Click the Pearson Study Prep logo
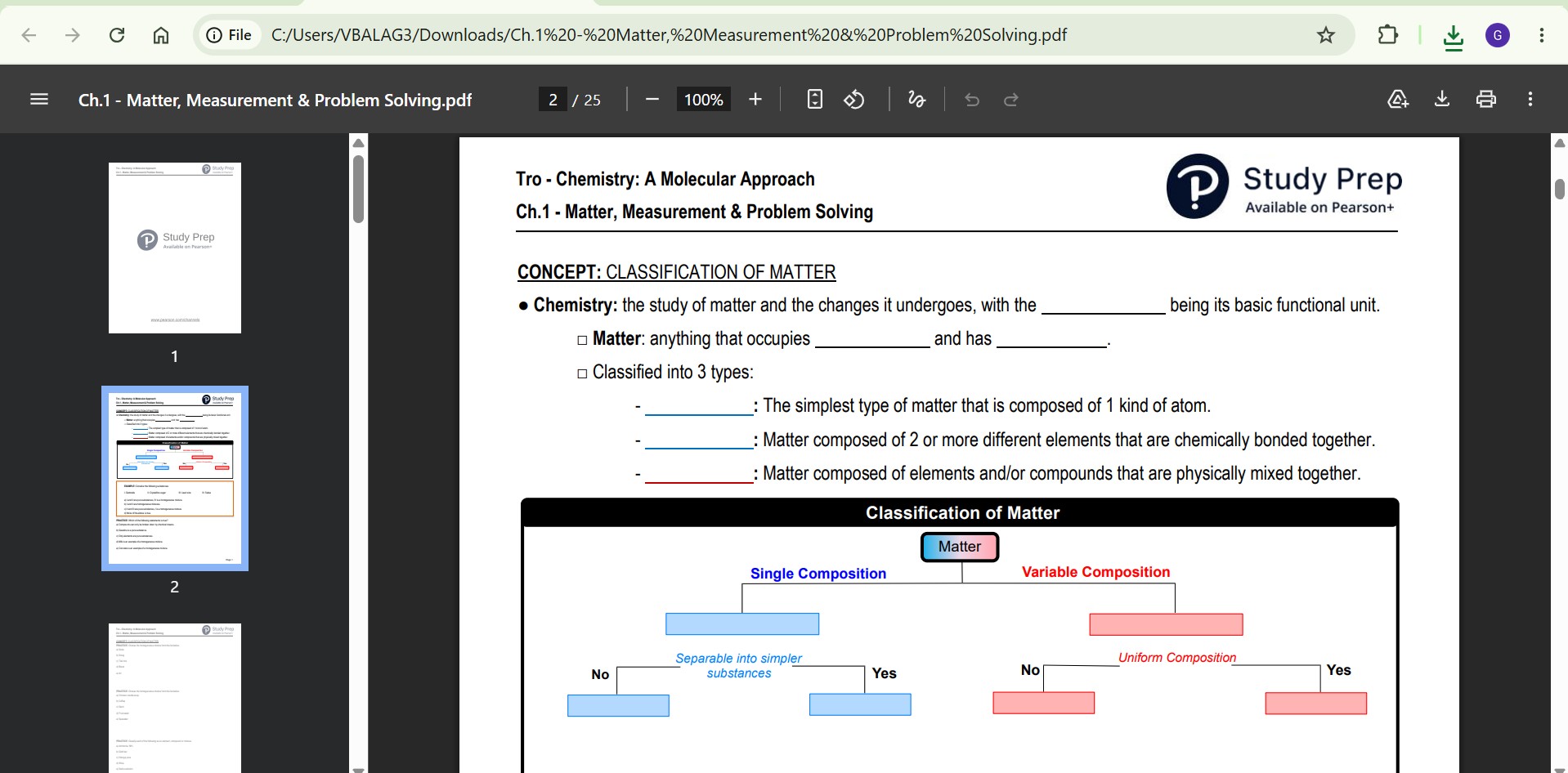1568x773 pixels. tap(1284, 186)
